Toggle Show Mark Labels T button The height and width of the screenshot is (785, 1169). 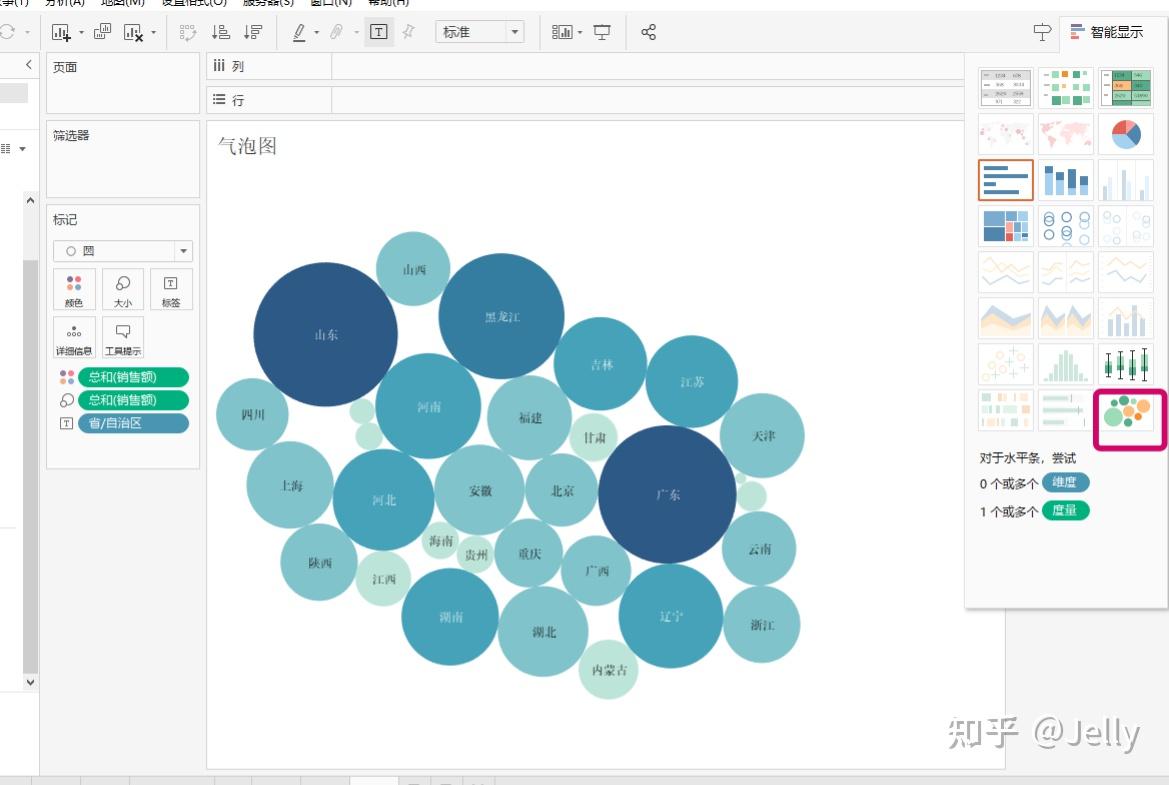[379, 32]
